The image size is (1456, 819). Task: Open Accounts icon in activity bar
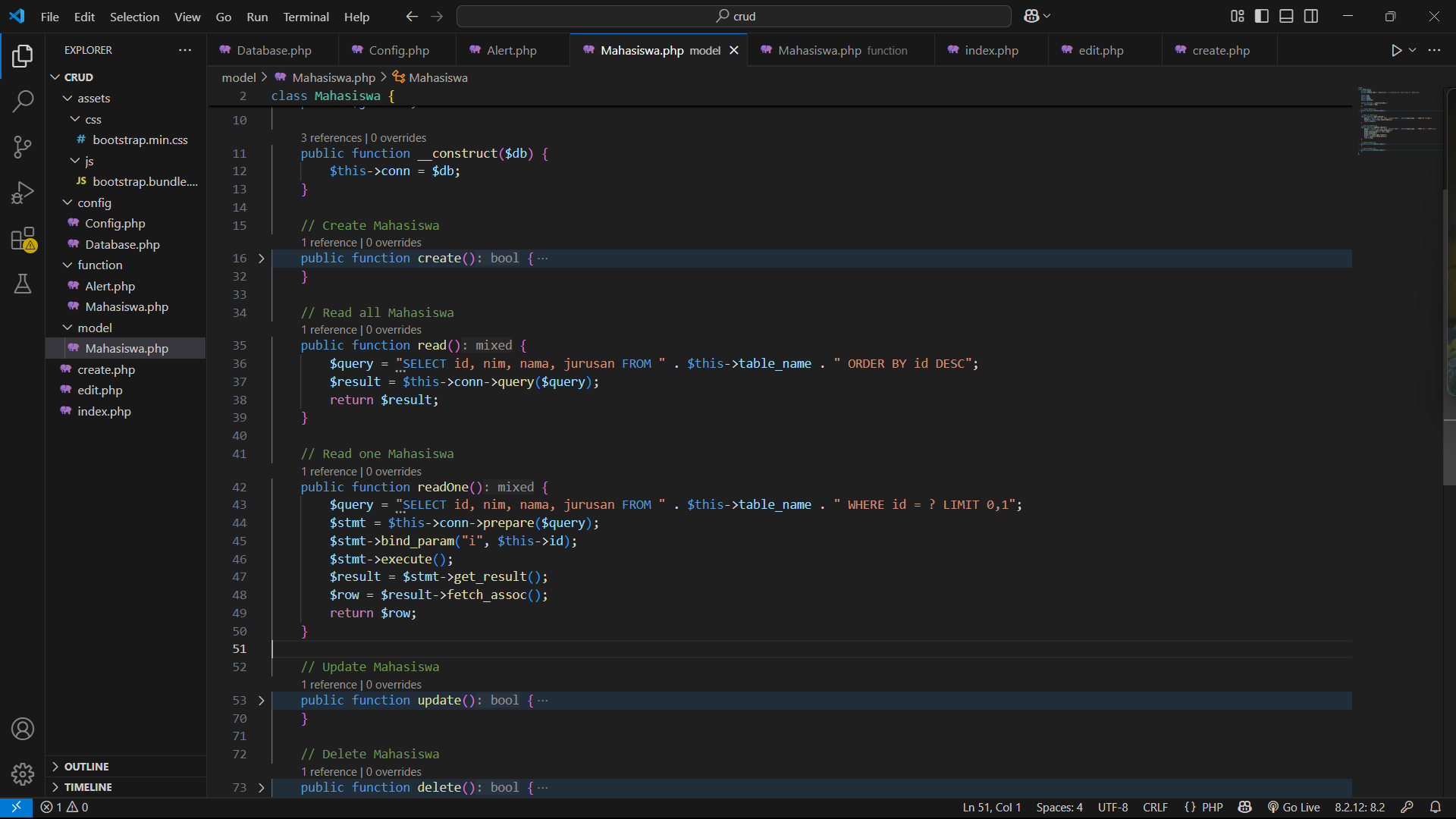23,729
